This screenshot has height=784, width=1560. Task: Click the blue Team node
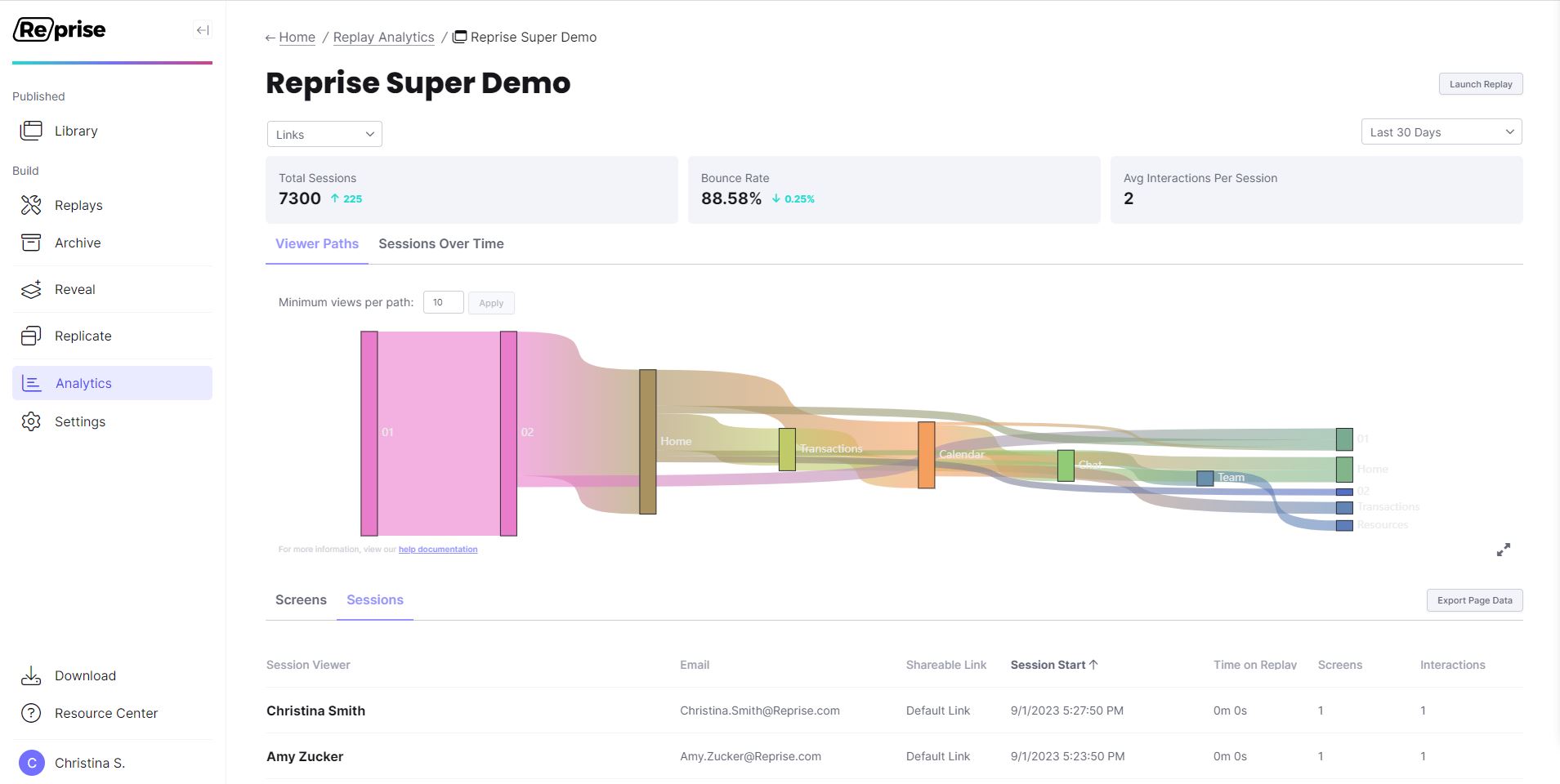point(1205,479)
